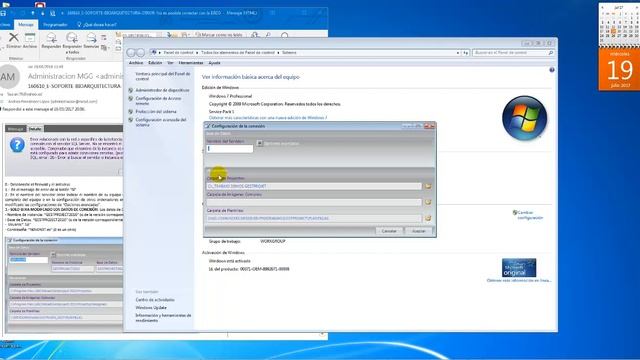Click the Carpeta de Plantillas path field
This screenshot has width=640, height=360.
point(314,218)
